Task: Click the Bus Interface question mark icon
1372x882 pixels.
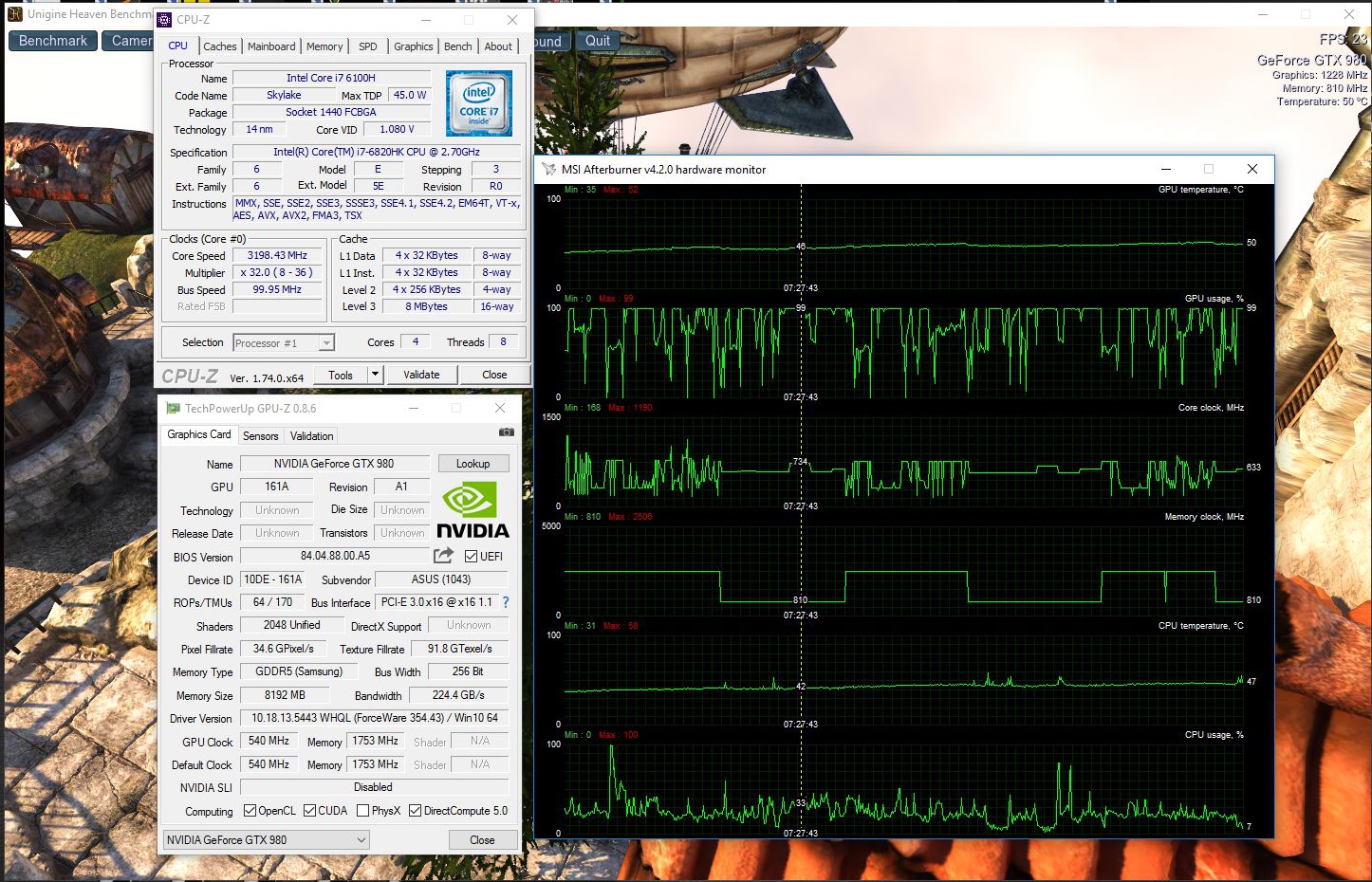Action: (x=506, y=602)
